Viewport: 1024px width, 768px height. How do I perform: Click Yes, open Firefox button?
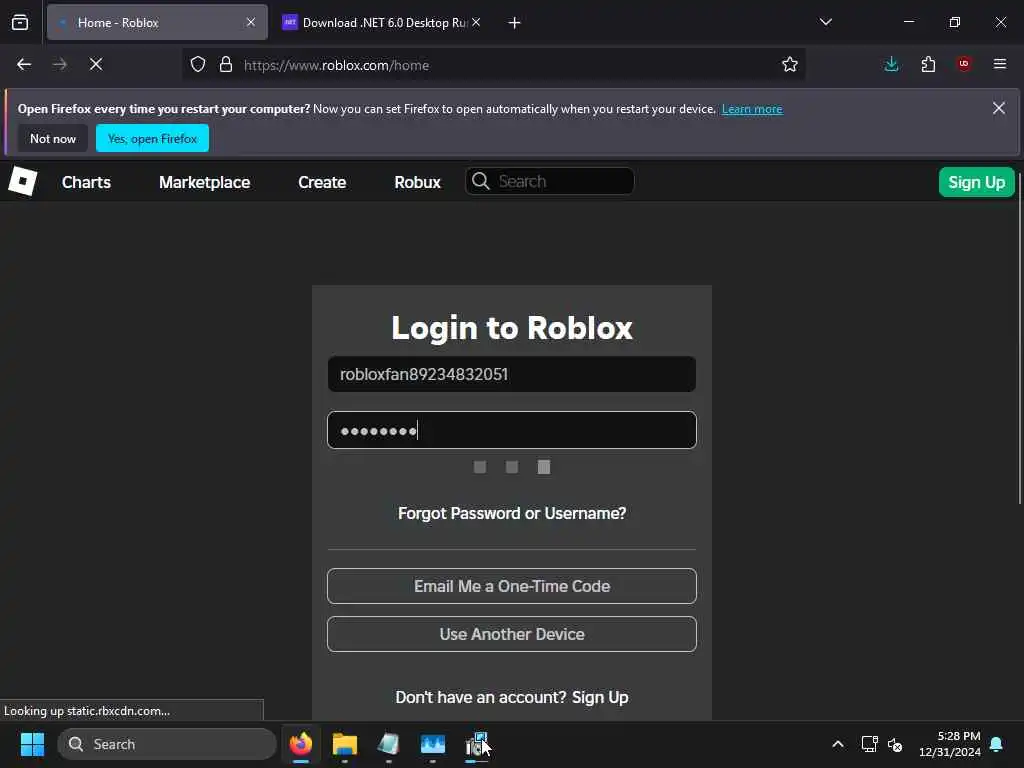point(152,138)
